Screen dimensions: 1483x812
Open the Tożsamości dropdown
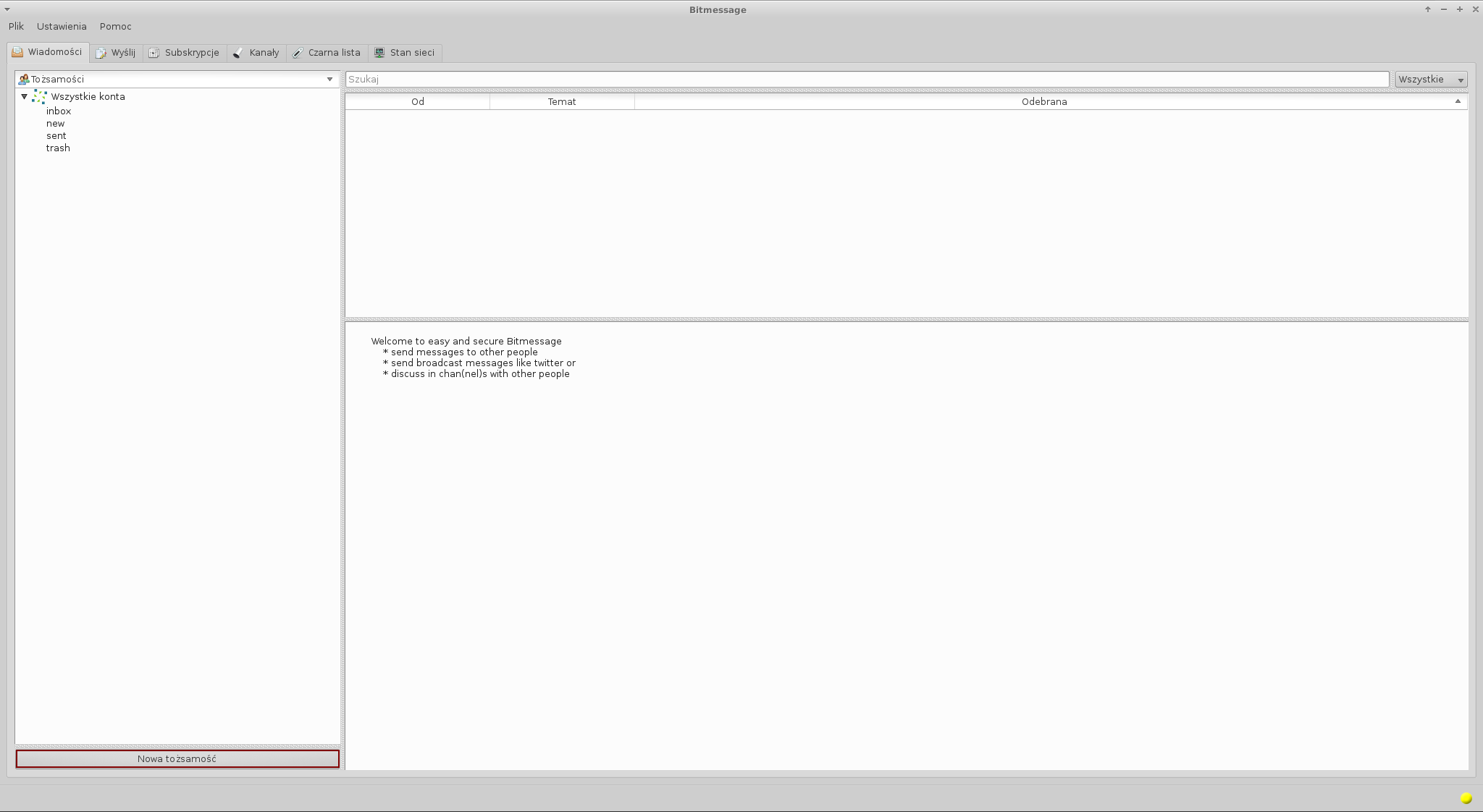[177, 79]
